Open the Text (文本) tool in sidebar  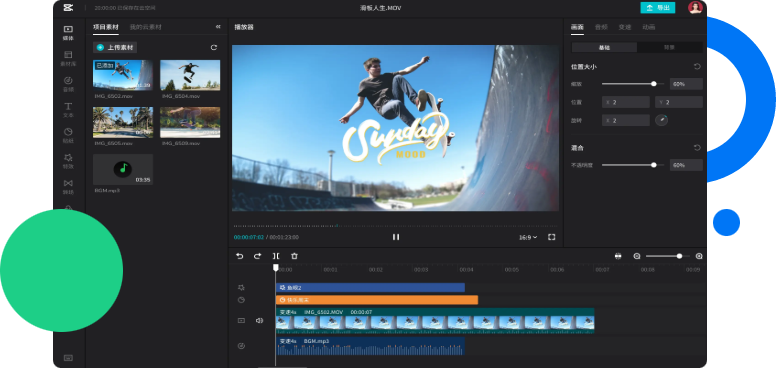(68, 109)
